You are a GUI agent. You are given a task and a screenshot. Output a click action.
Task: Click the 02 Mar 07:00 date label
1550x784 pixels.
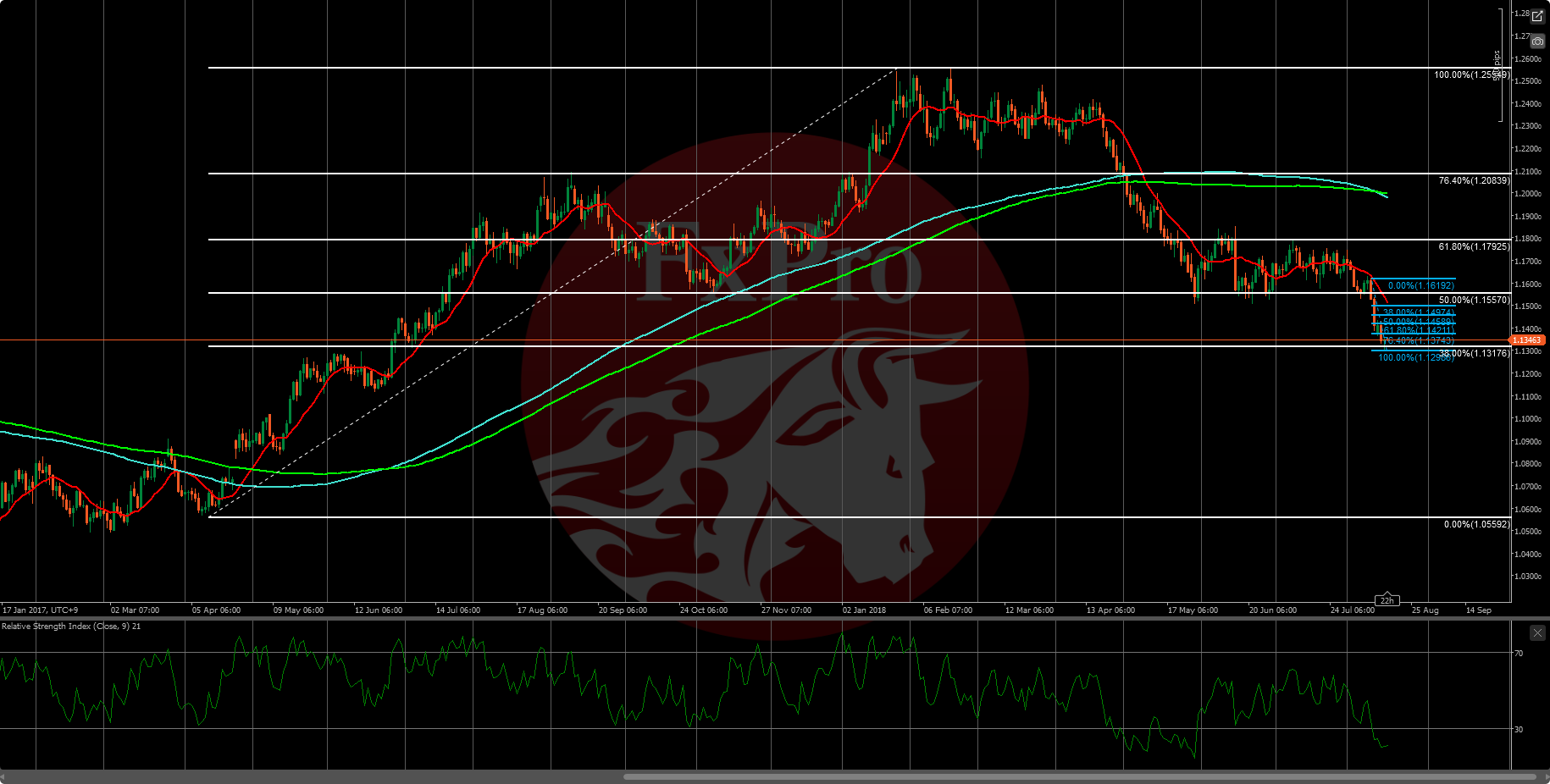[x=135, y=610]
